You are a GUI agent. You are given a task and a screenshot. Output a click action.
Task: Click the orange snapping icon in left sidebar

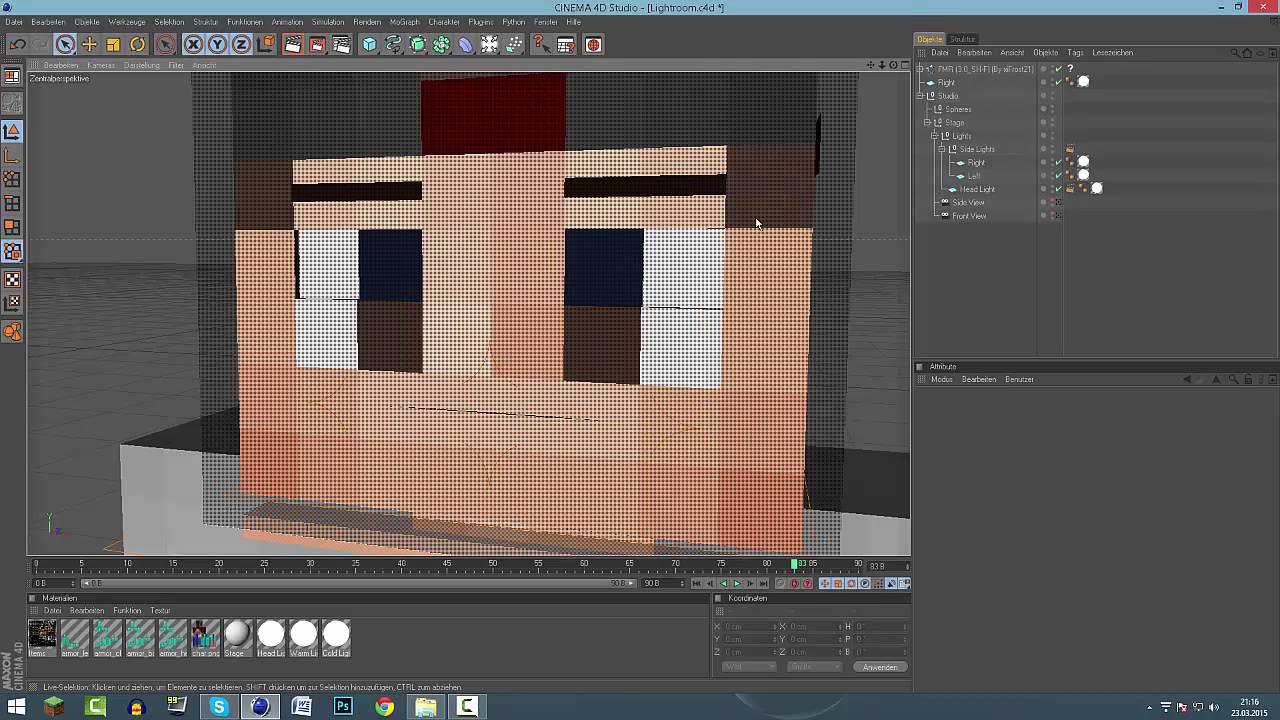12,332
